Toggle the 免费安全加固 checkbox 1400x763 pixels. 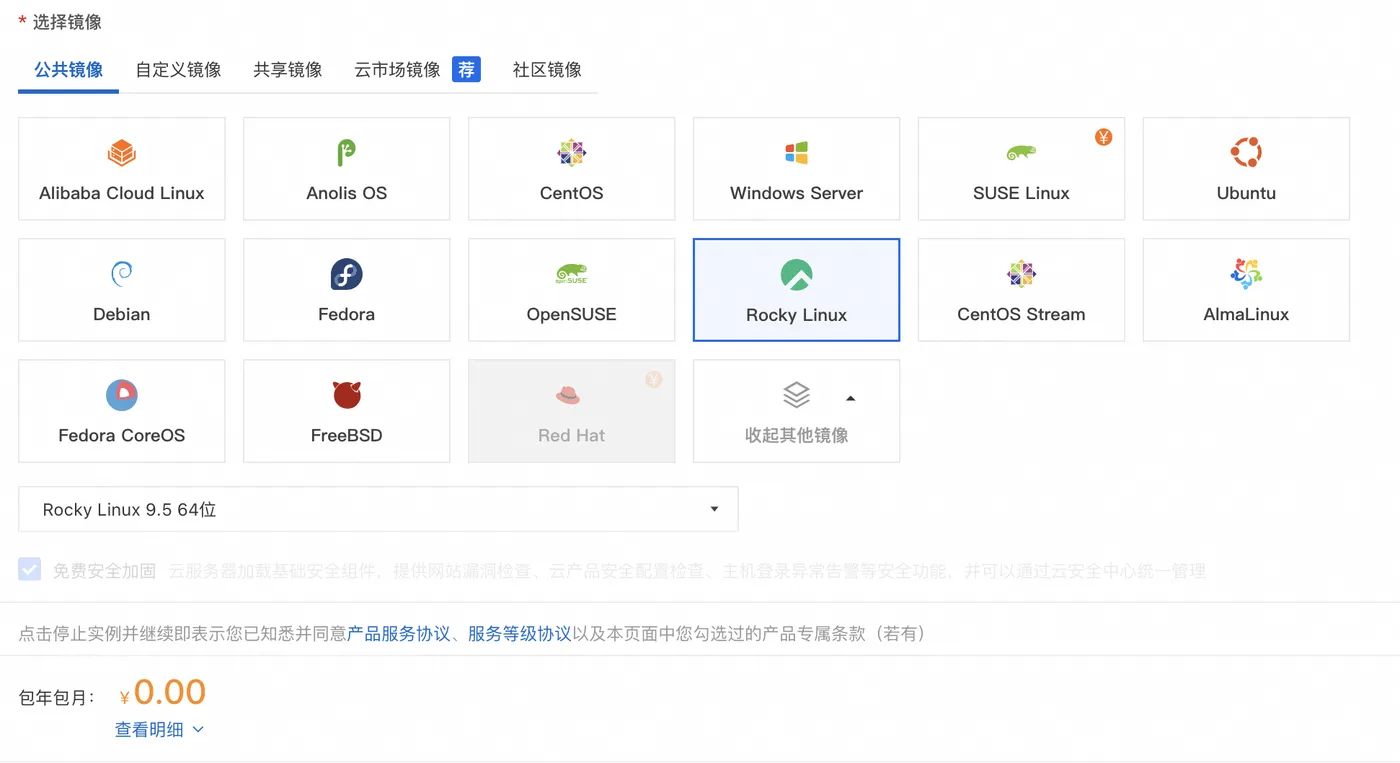tap(29, 570)
